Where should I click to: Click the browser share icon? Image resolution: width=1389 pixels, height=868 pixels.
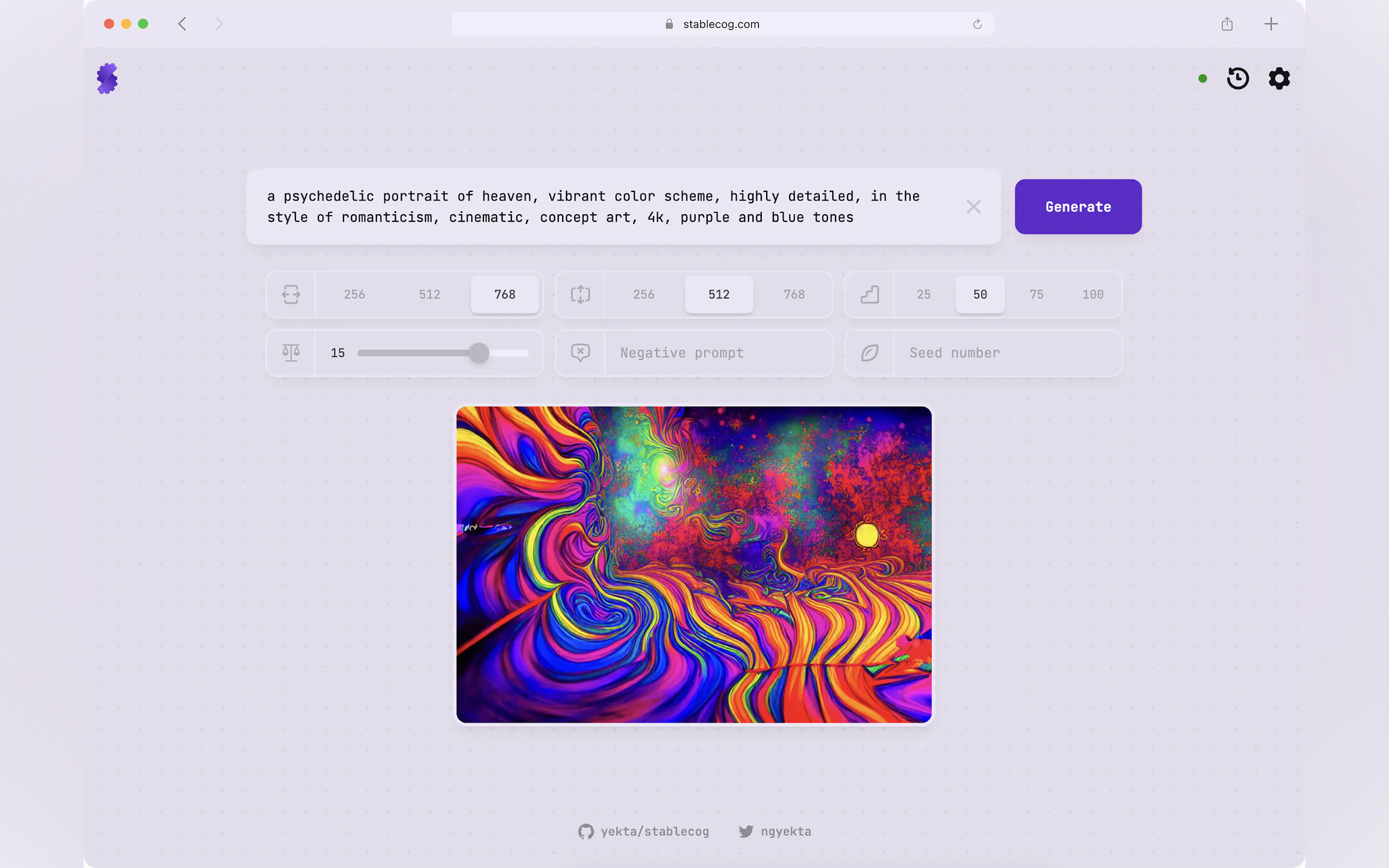click(1227, 24)
